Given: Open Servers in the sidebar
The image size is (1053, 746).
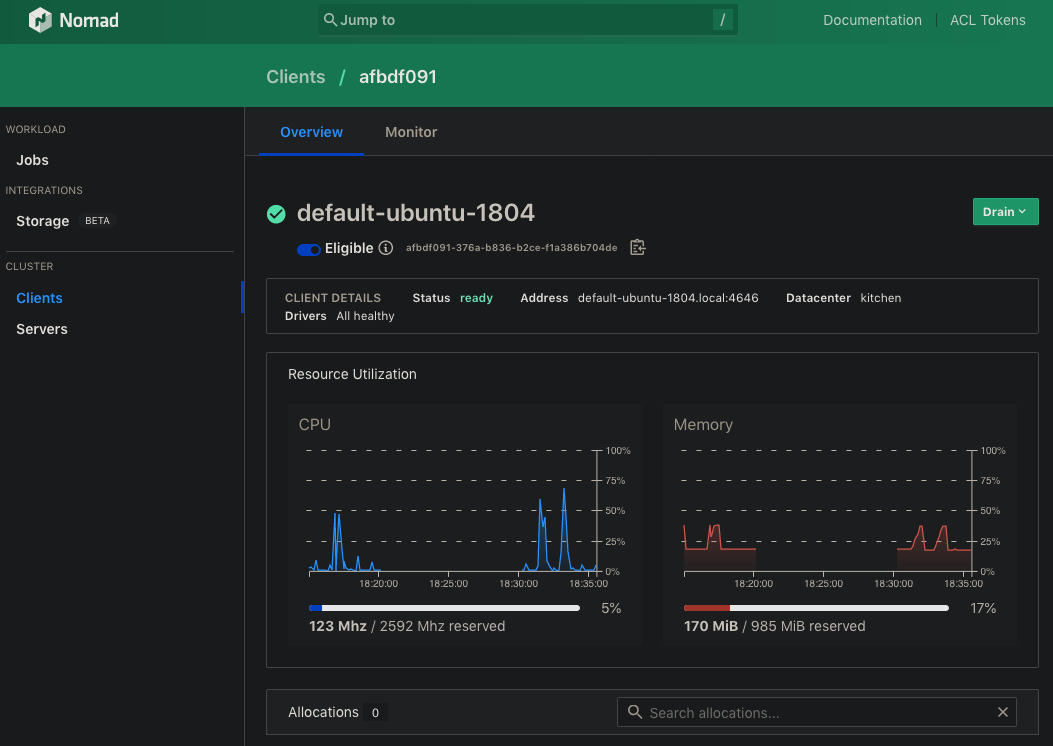Looking at the screenshot, I should 42,329.
